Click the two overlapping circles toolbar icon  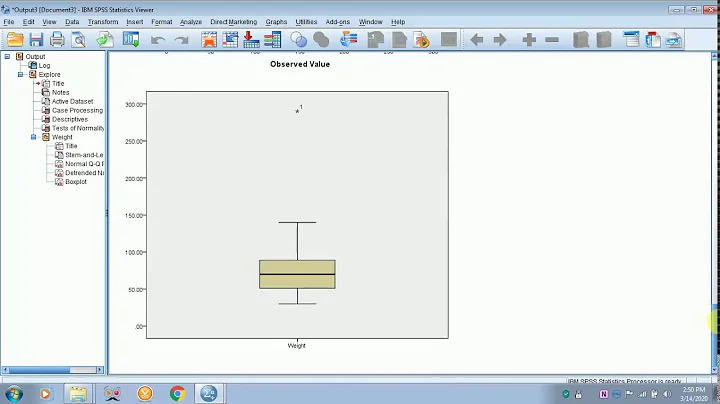click(299, 40)
